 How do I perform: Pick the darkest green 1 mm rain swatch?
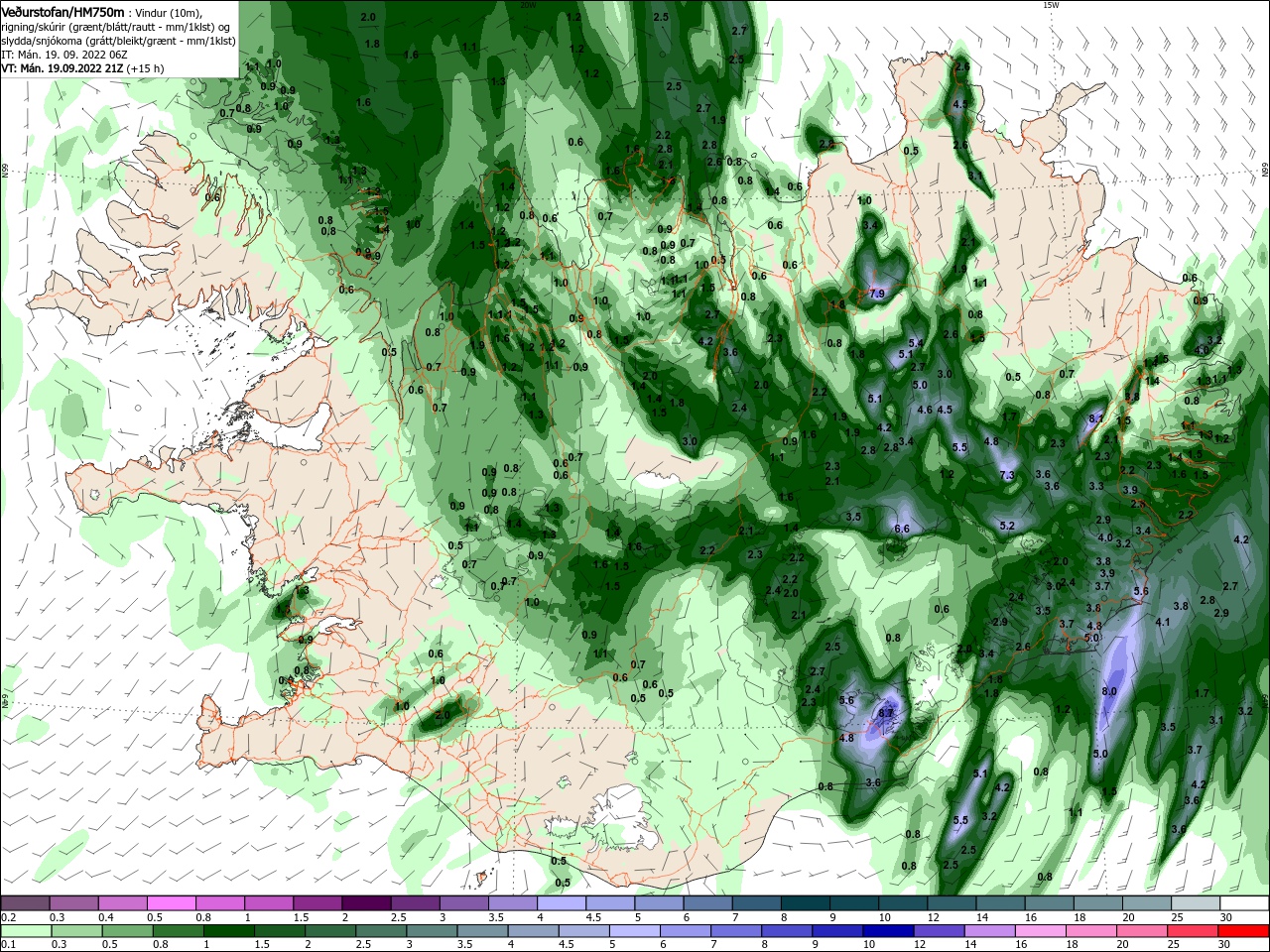[228, 931]
